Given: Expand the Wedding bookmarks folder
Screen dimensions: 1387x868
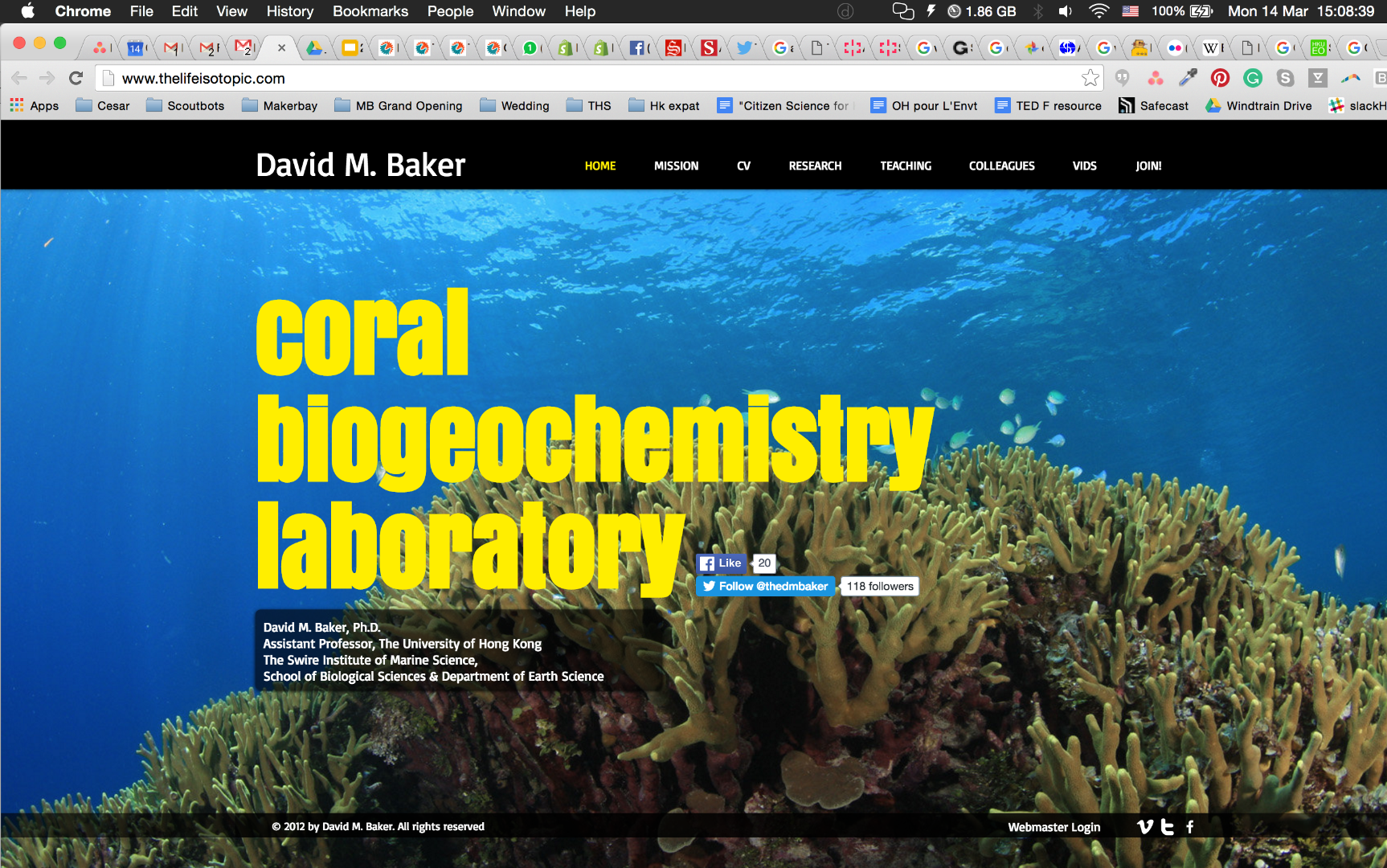Looking at the screenshot, I should [515, 105].
